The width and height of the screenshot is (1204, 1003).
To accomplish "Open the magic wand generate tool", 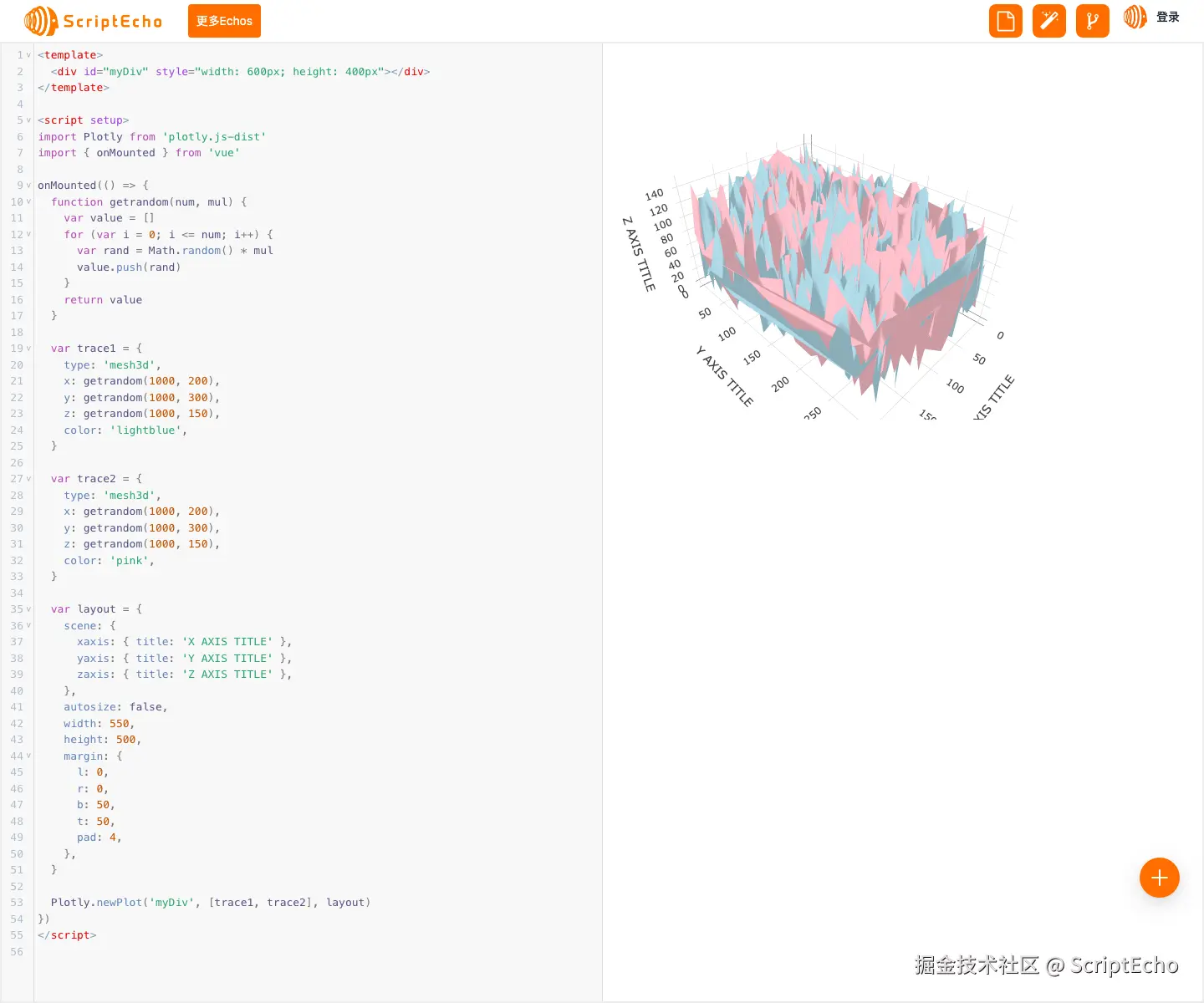I will (1049, 21).
